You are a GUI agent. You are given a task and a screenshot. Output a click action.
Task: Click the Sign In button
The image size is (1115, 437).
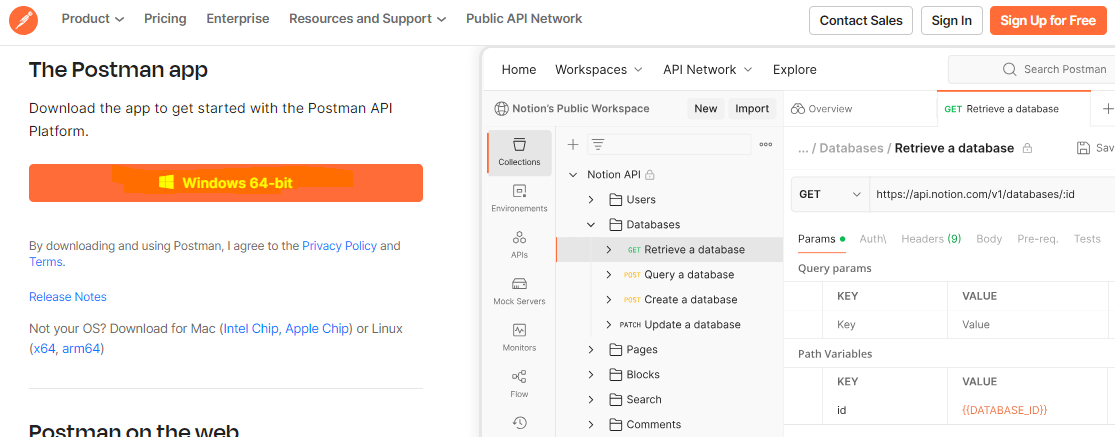[x=951, y=21]
